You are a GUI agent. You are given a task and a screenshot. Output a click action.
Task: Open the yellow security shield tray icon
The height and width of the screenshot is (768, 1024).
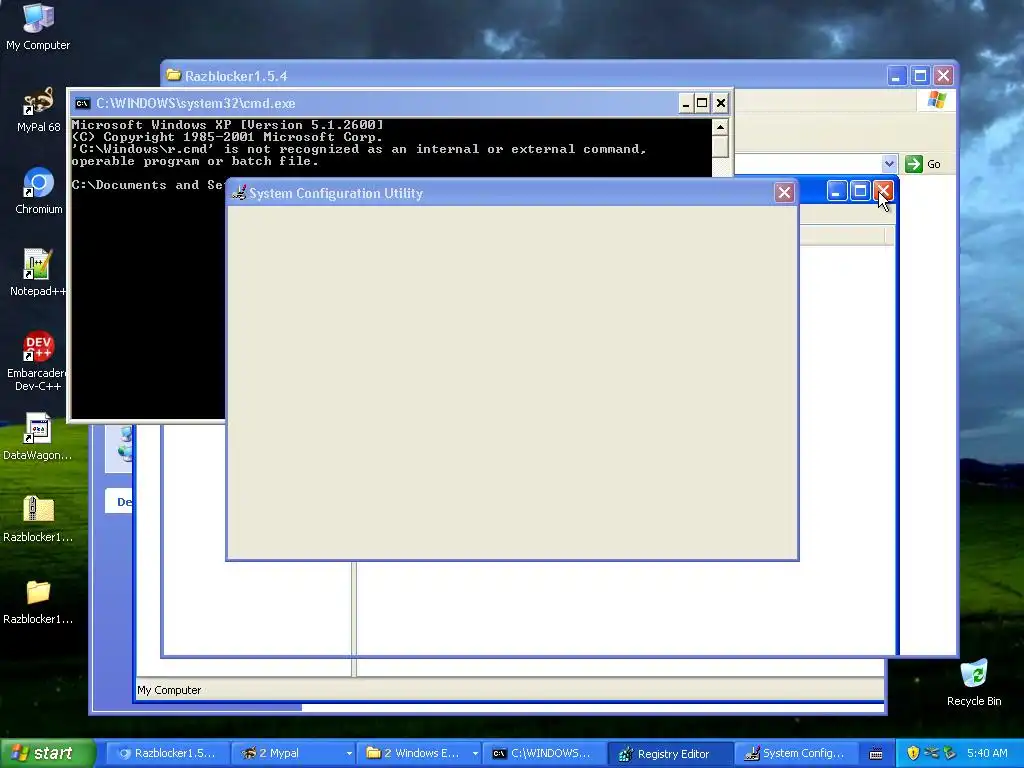pyautogui.click(x=913, y=753)
